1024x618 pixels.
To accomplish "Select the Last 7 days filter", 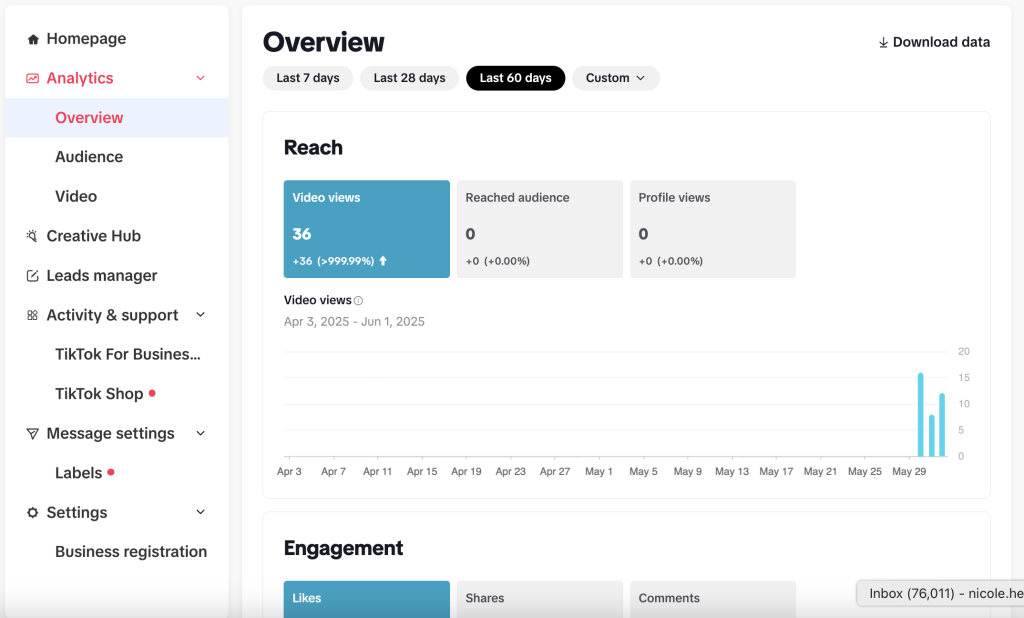I will click(308, 78).
